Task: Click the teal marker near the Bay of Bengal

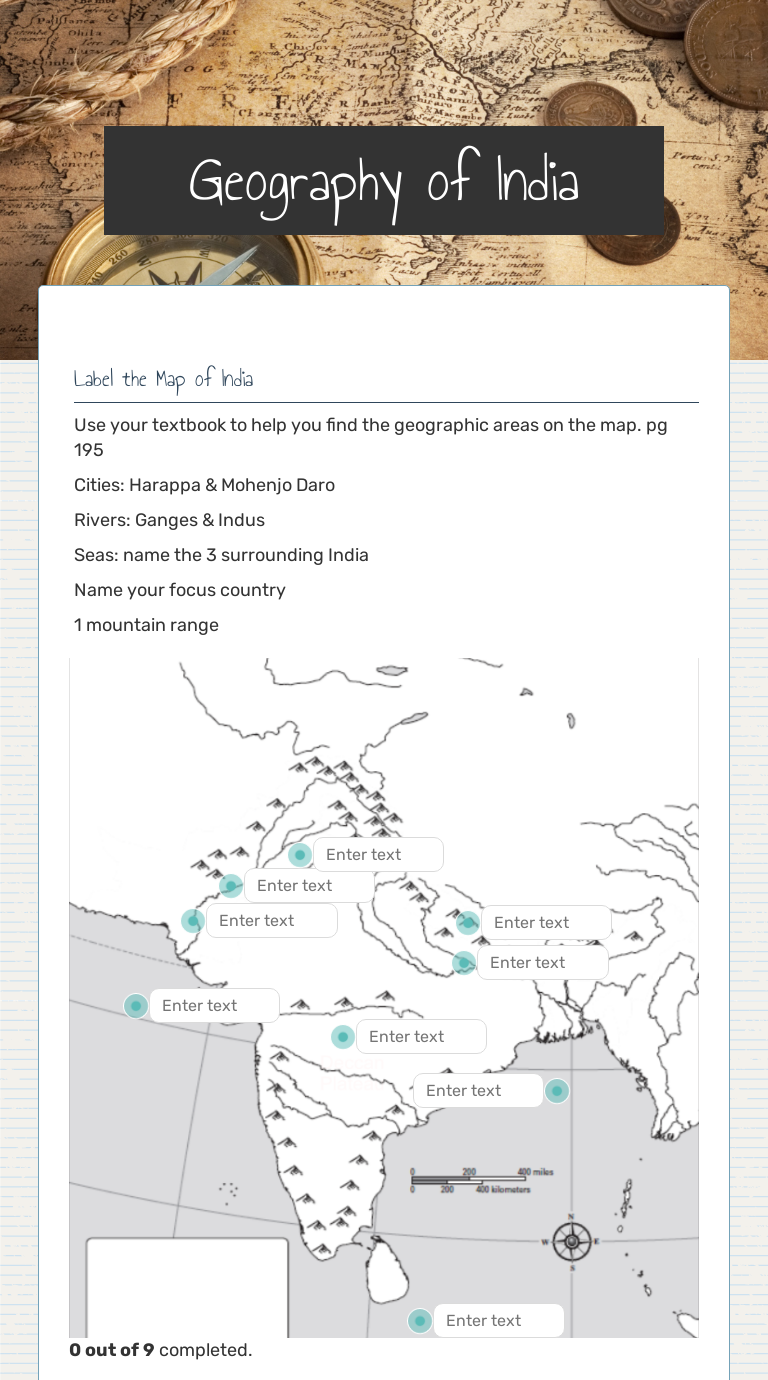Action: coord(557,1090)
